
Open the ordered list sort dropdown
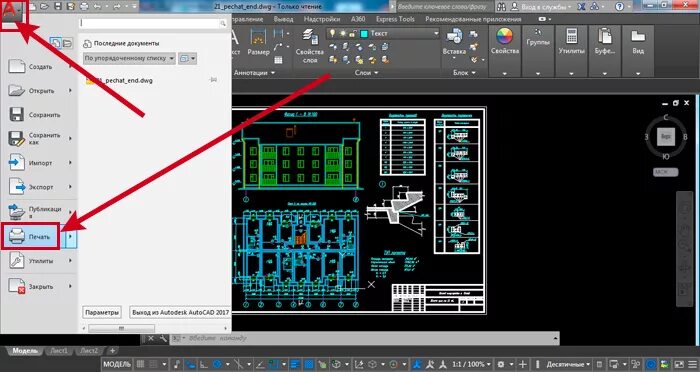click(129, 59)
